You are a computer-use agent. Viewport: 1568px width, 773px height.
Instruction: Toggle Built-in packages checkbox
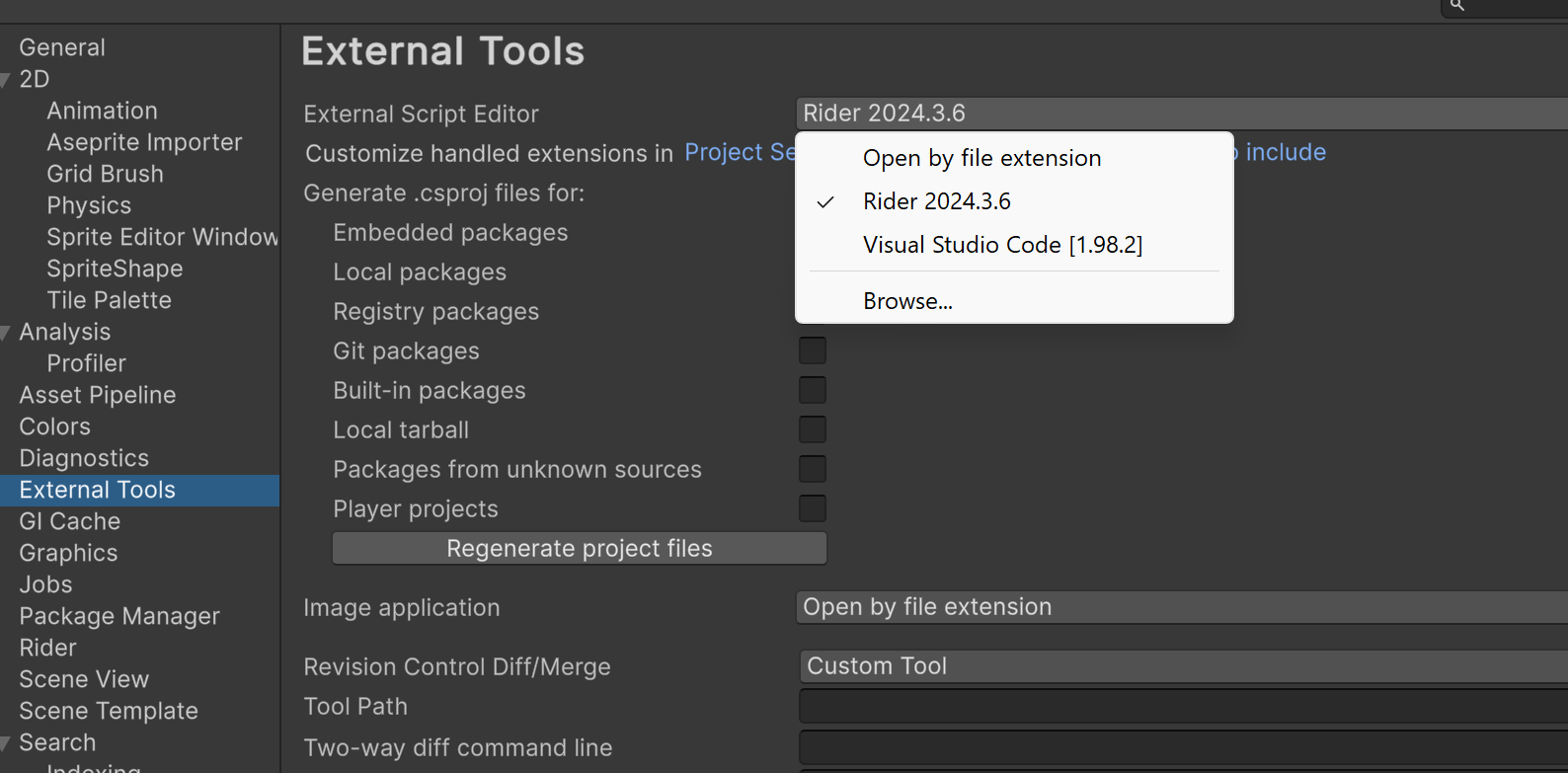[x=813, y=390]
